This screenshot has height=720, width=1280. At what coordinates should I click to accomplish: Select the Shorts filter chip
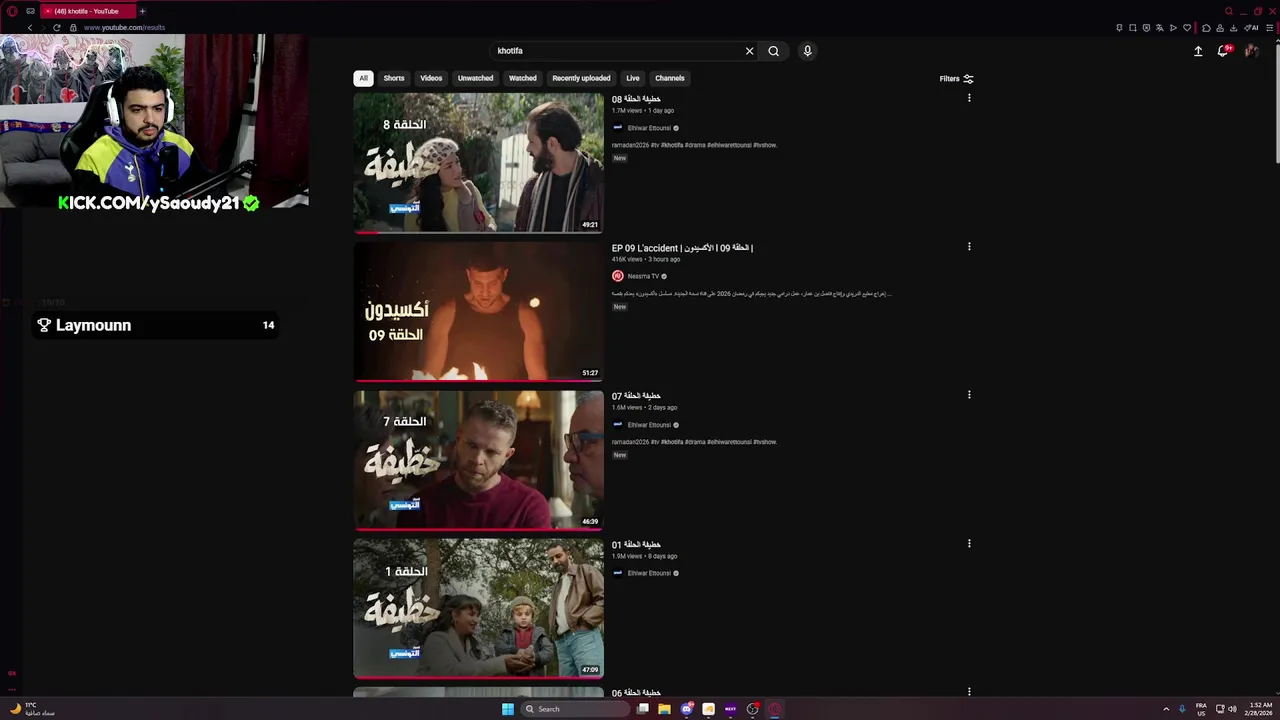(x=394, y=78)
